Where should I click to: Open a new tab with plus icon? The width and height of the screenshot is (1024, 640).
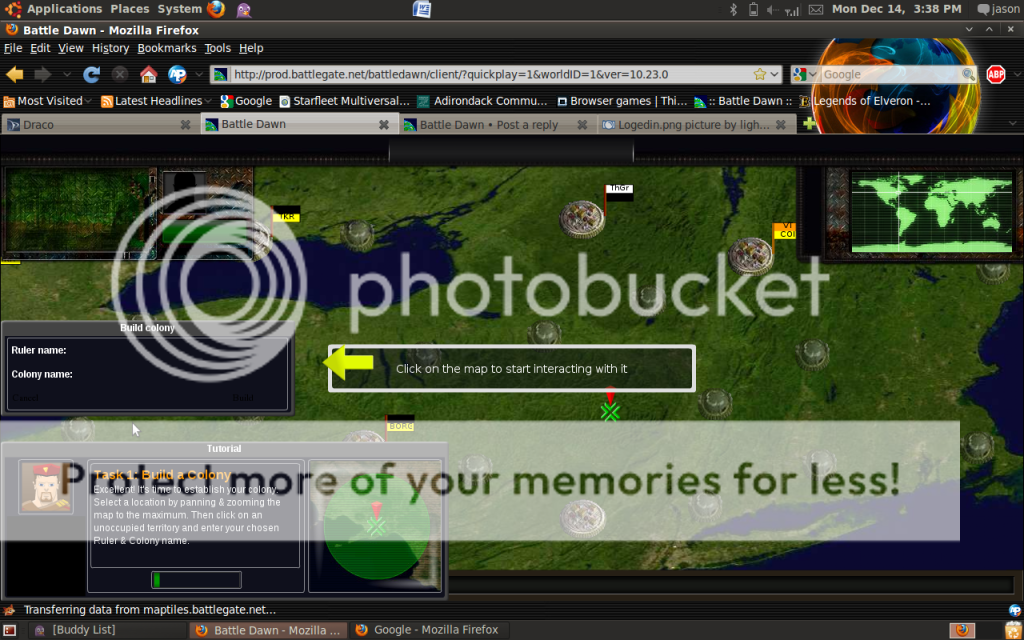click(809, 123)
